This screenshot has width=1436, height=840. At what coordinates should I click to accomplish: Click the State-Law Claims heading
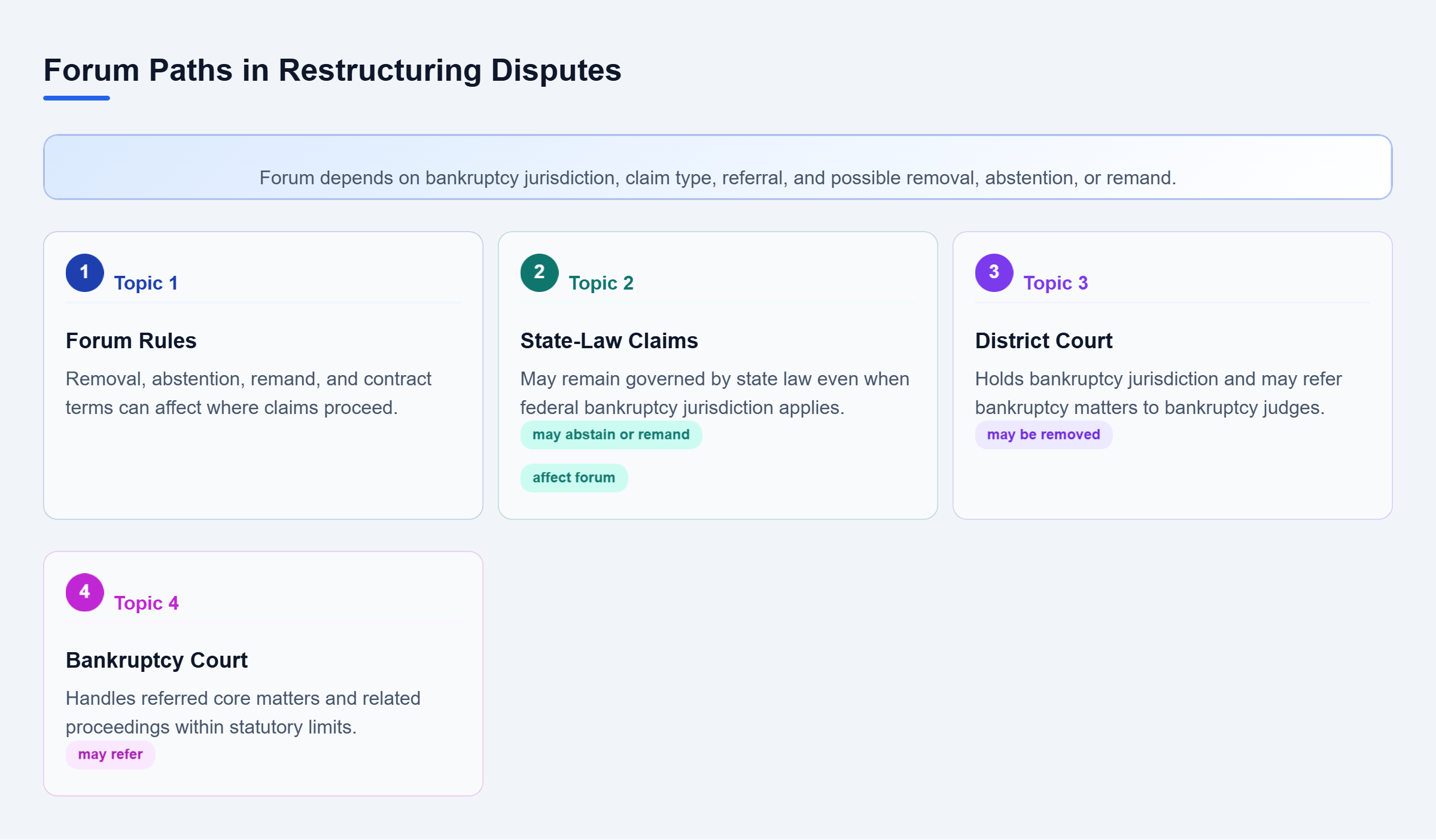point(609,341)
